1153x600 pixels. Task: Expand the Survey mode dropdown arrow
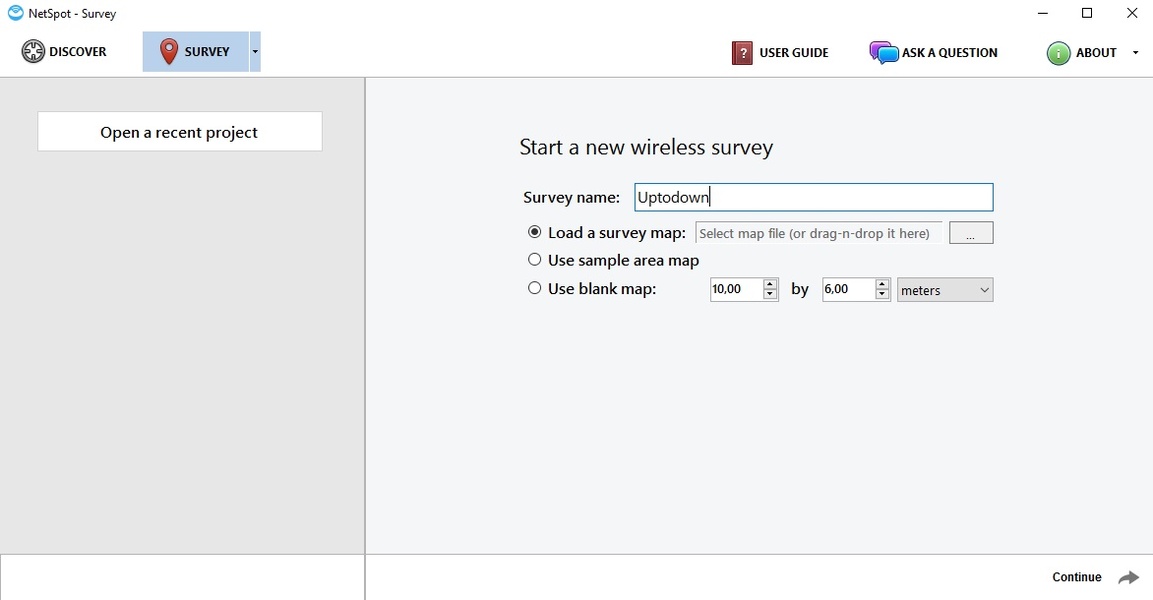(x=255, y=52)
